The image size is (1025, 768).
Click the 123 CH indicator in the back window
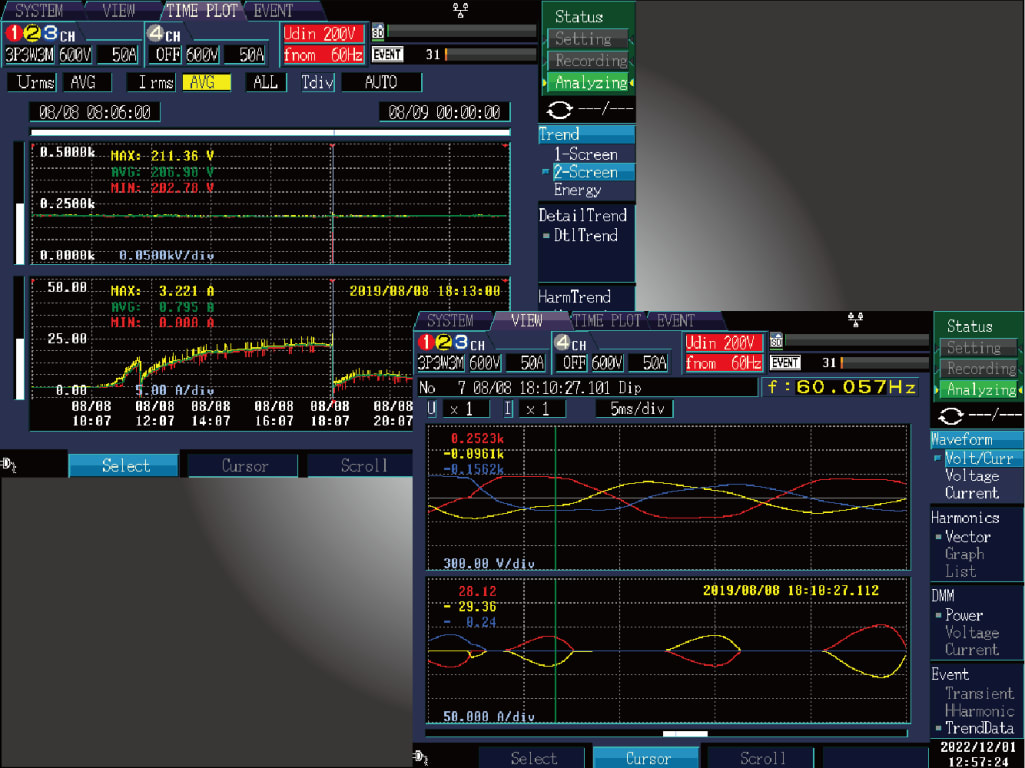pos(41,33)
